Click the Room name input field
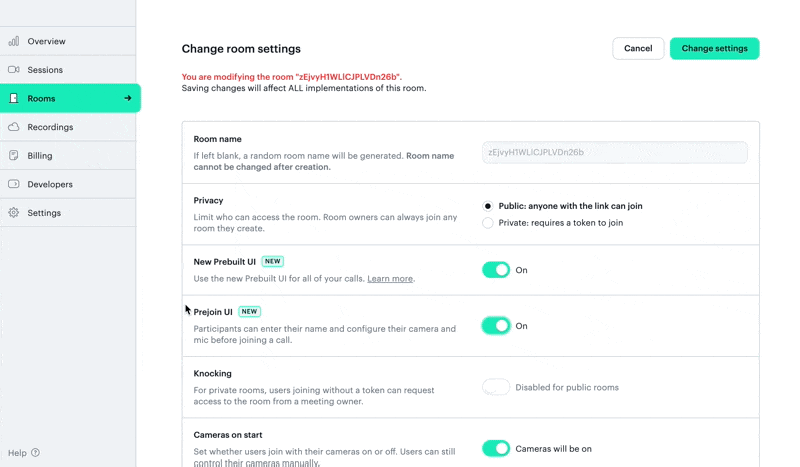This screenshot has width=800, height=467. click(614, 153)
